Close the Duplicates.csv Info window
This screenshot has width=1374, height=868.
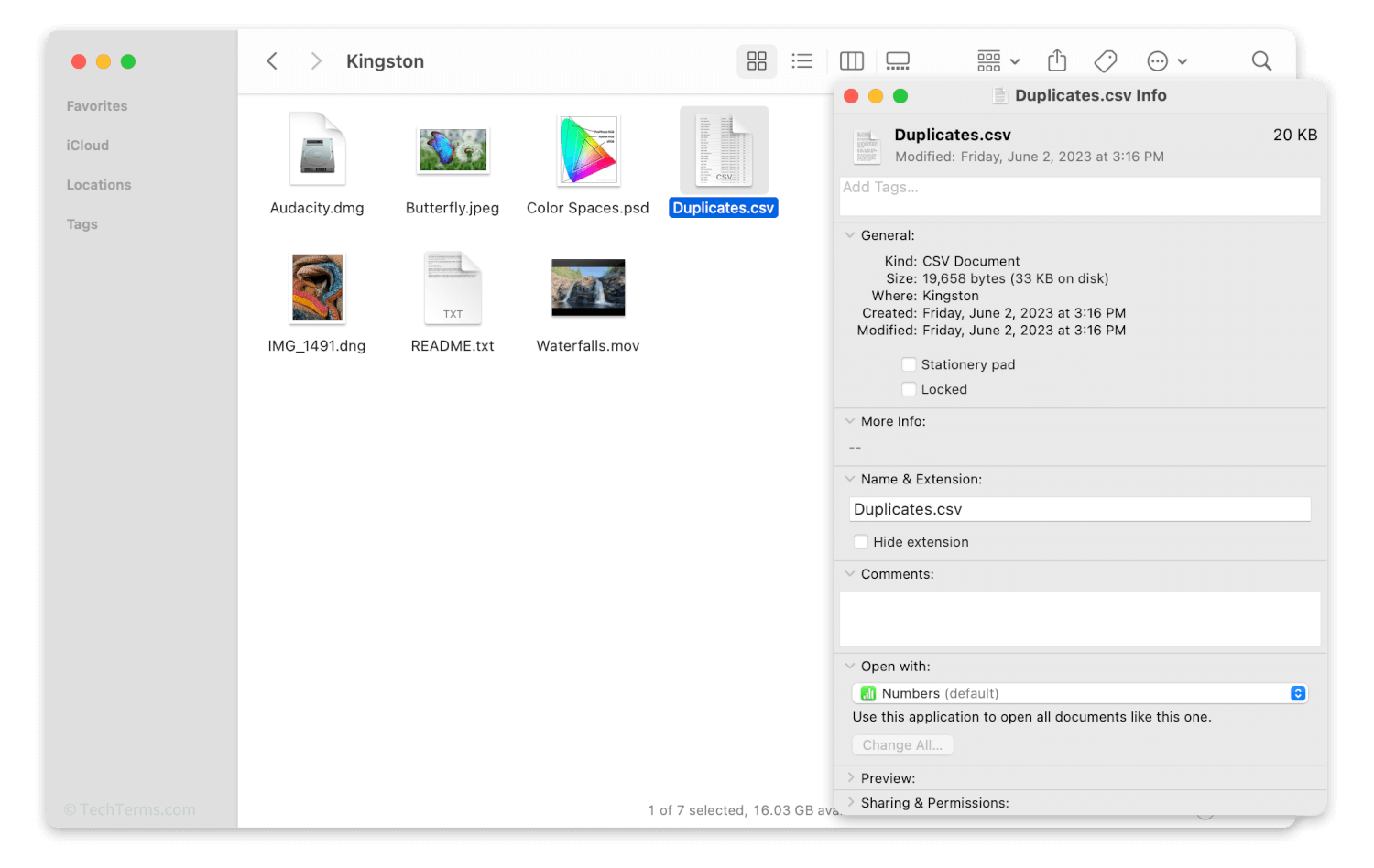(x=851, y=96)
